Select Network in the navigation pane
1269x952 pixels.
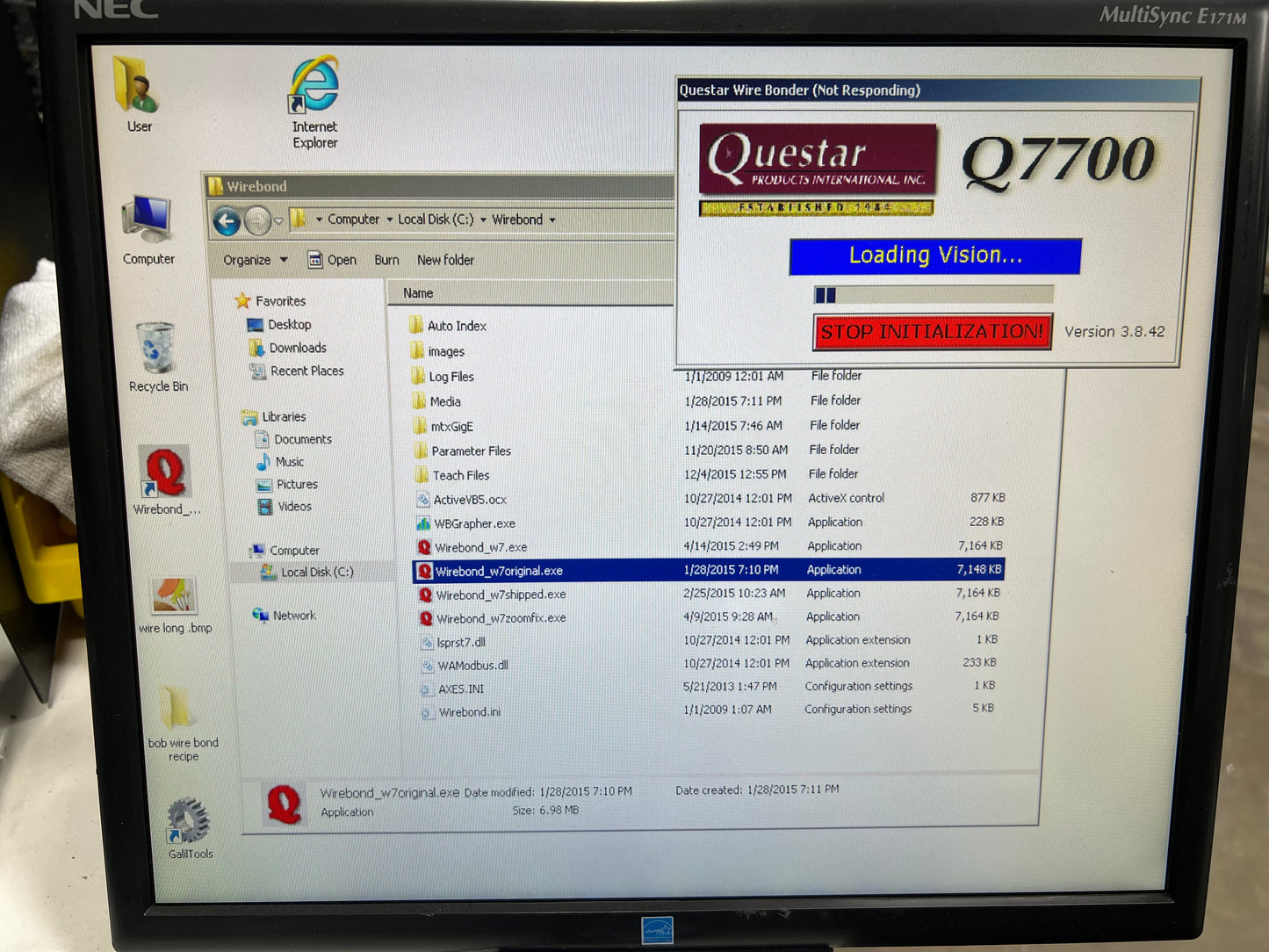285,616
